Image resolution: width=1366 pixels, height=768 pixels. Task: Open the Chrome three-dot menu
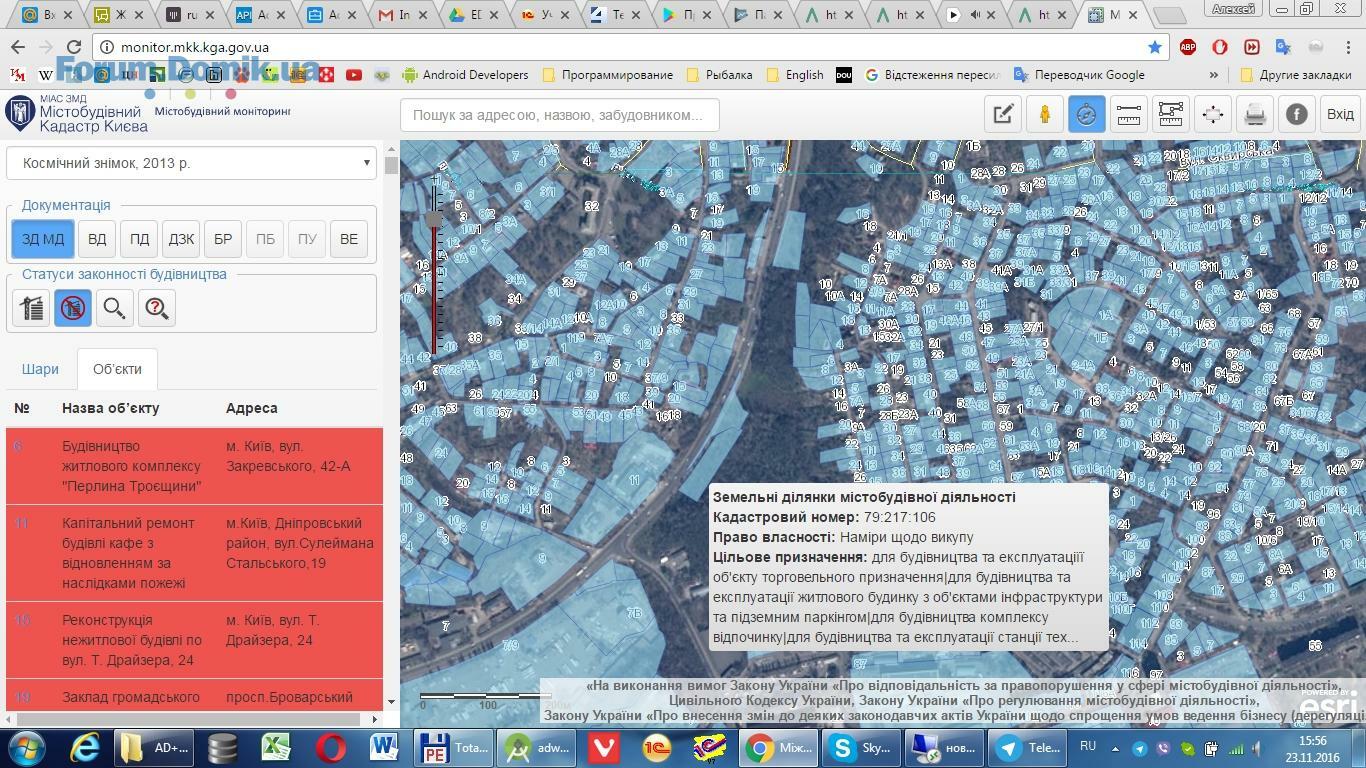(x=1348, y=47)
